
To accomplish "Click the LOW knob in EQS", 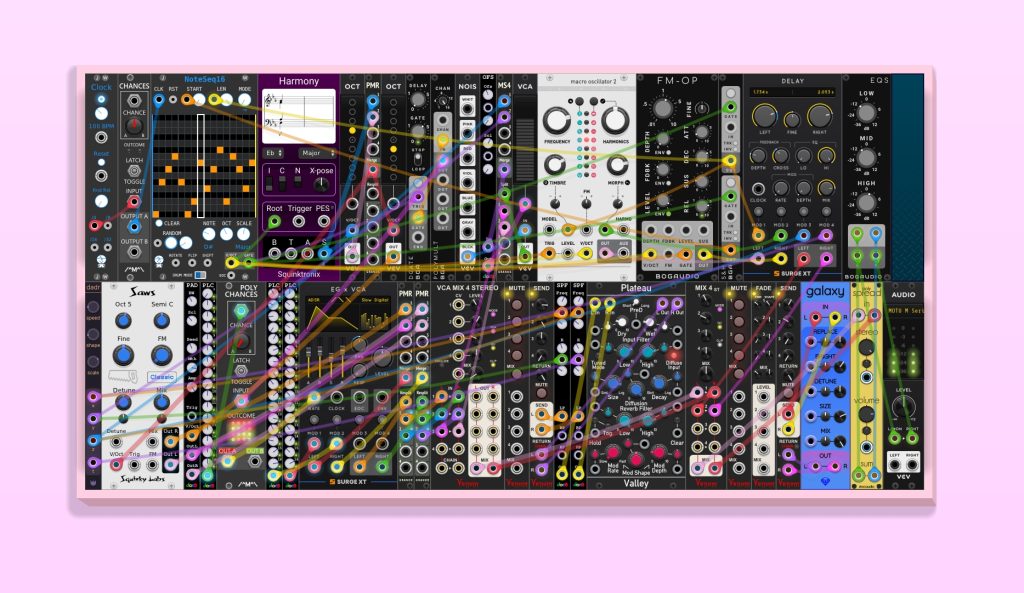I will 866,112.
